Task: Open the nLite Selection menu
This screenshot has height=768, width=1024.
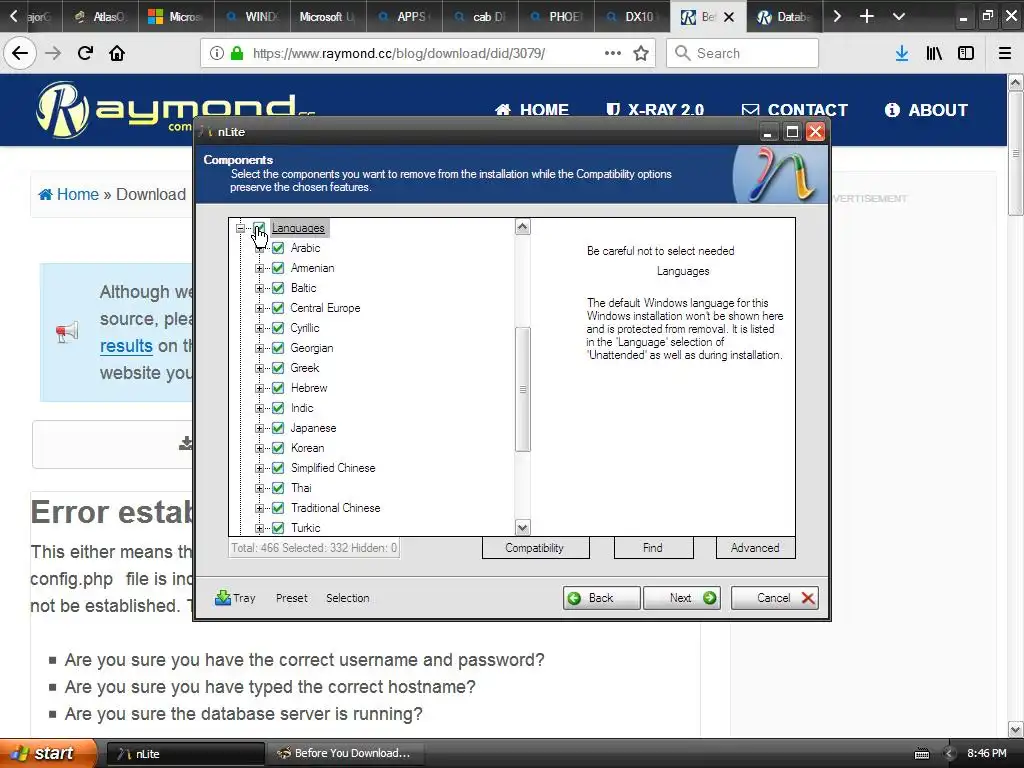Action: pos(347,598)
